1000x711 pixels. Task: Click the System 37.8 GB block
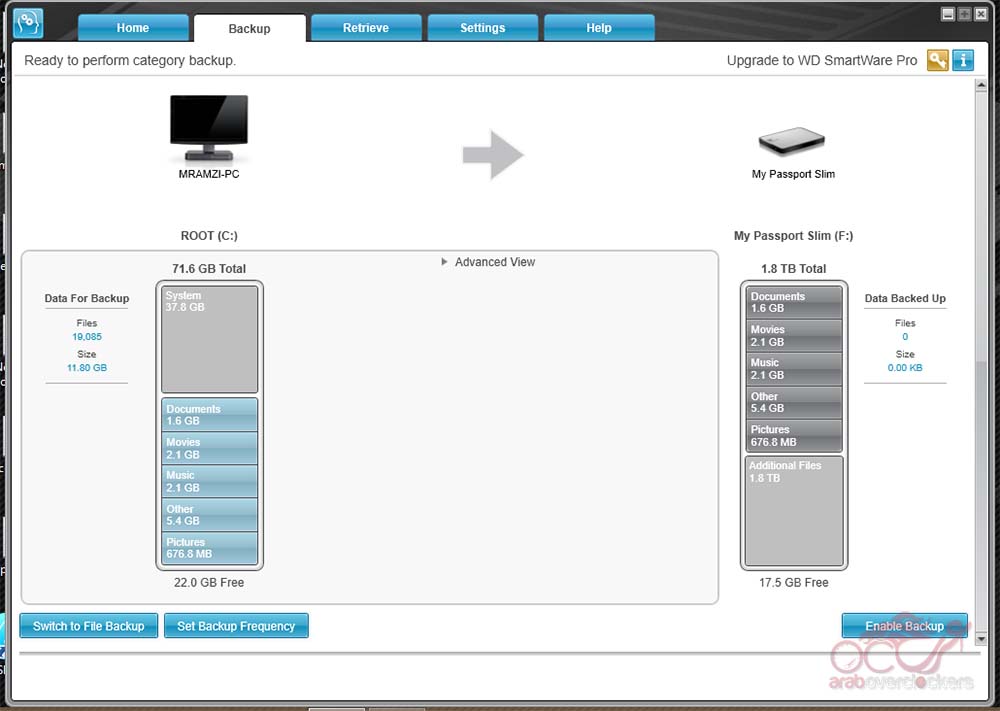[x=209, y=338]
